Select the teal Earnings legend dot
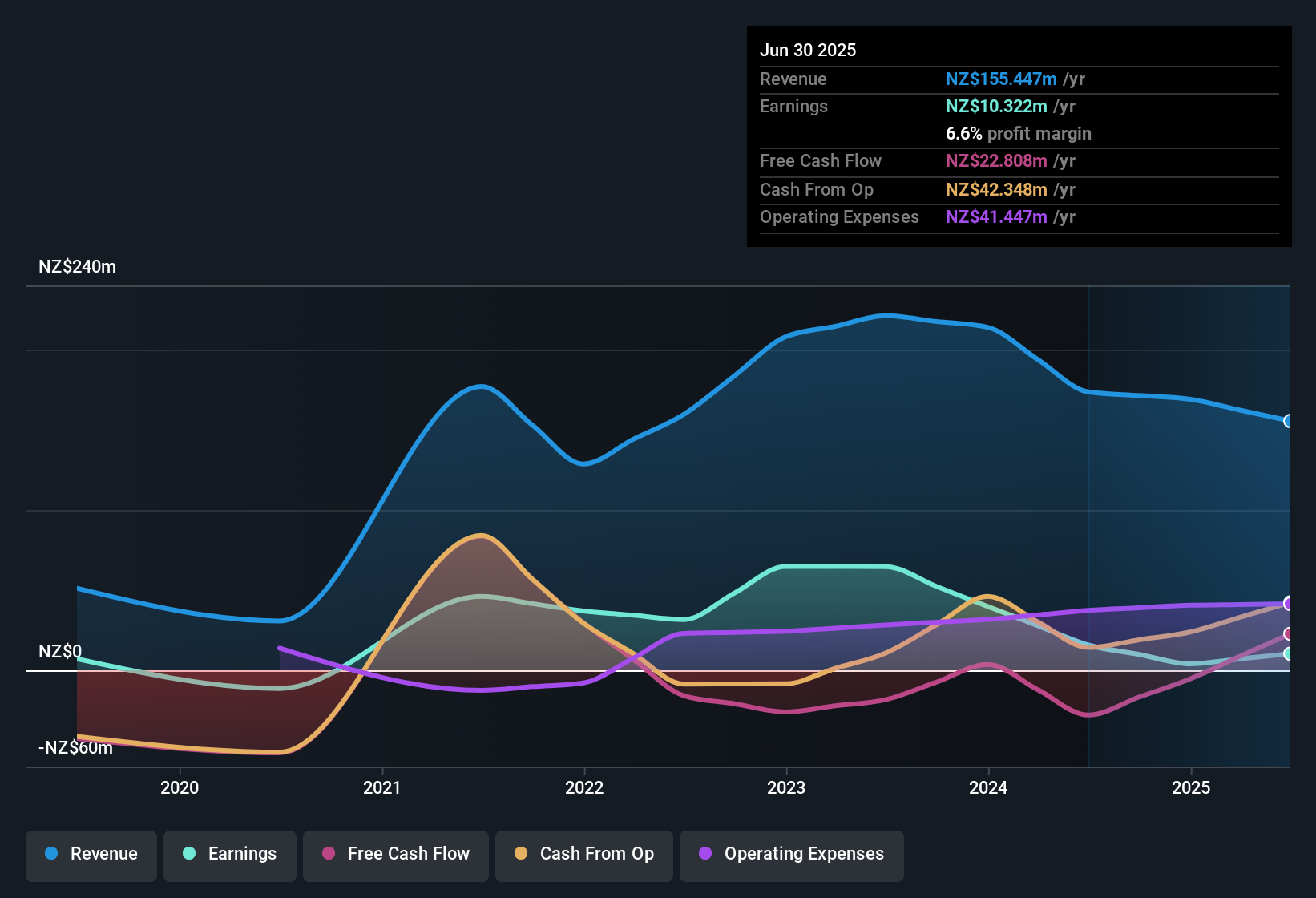This screenshot has width=1316, height=898. tap(190, 854)
